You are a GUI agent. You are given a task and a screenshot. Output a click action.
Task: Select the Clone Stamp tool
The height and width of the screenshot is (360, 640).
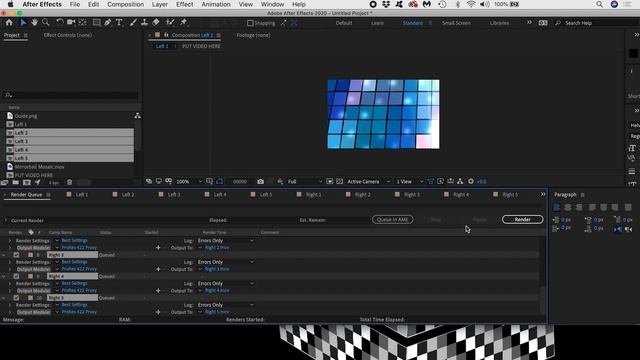(x=144, y=22)
